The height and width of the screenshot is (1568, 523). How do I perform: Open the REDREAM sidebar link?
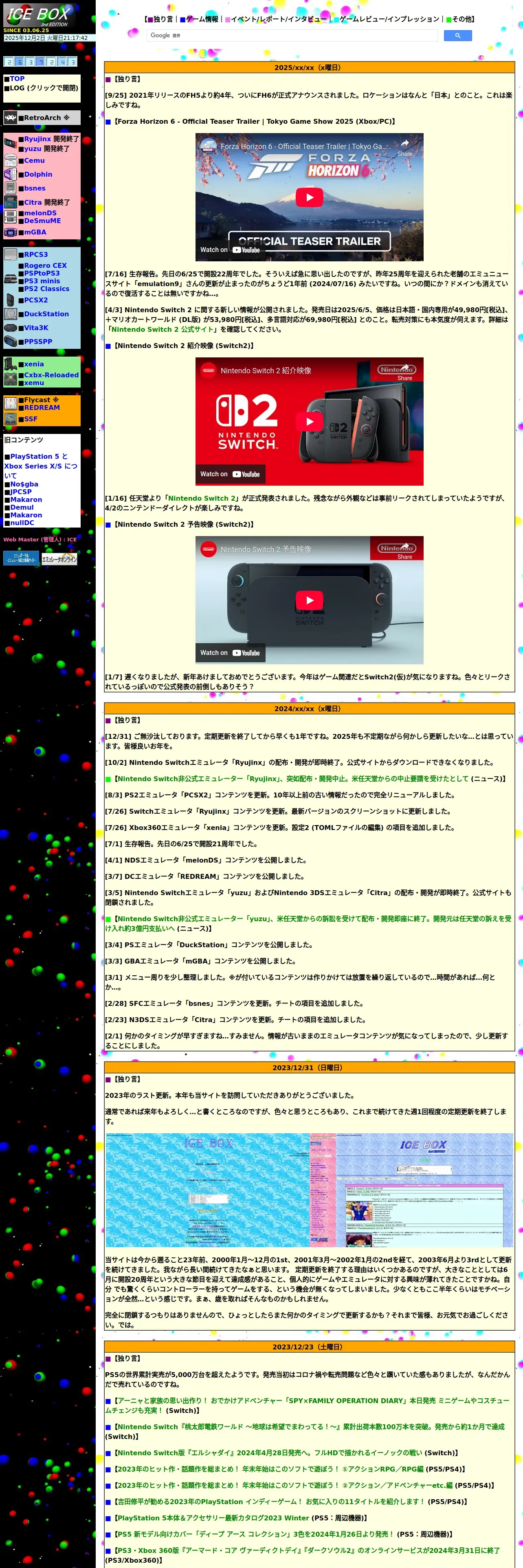pyautogui.click(x=42, y=408)
